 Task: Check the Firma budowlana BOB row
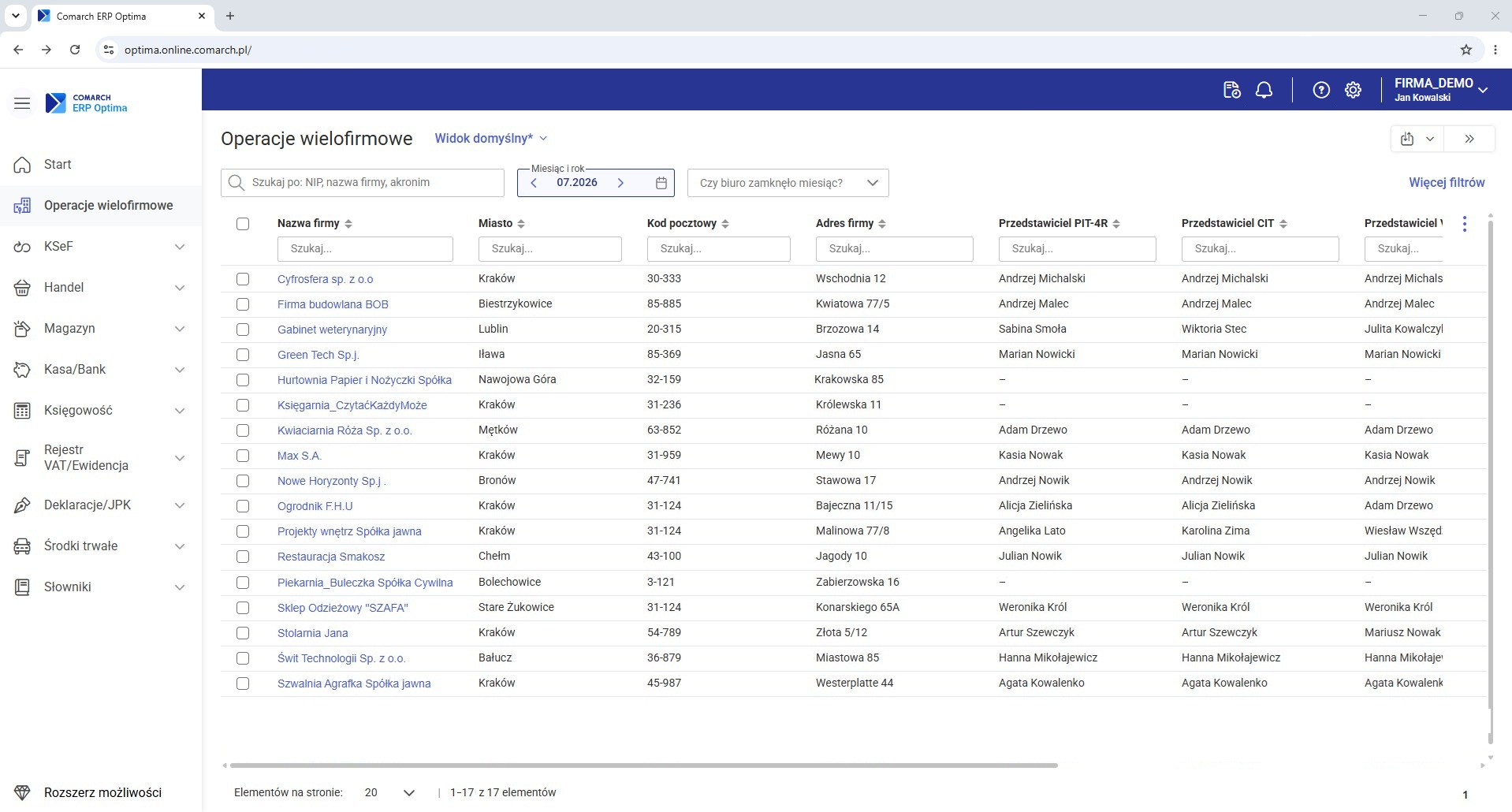pyautogui.click(x=243, y=304)
